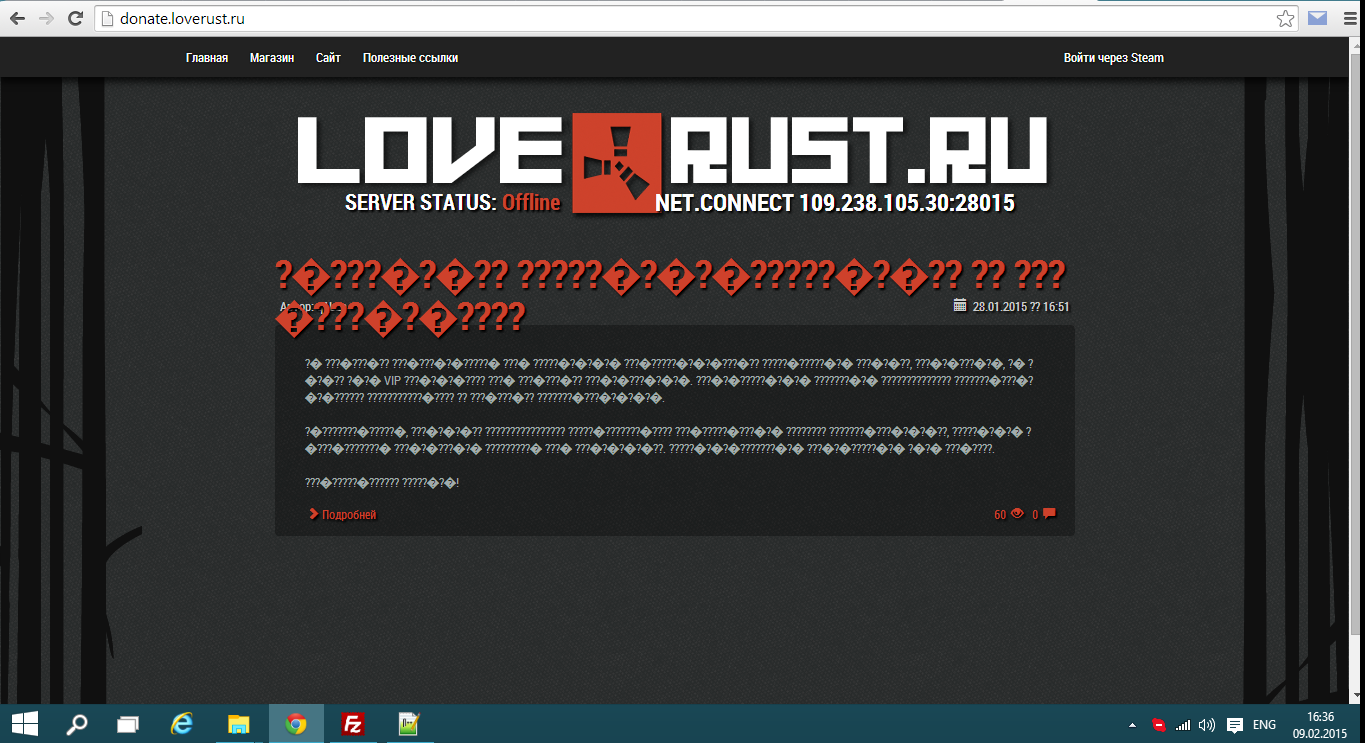Open the garbled red article headline
This screenshot has width=1365, height=743.
(671, 295)
